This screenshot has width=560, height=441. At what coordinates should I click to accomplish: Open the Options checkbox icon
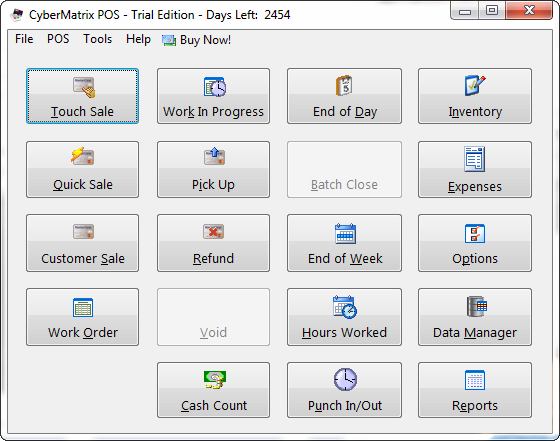click(x=475, y=234)
